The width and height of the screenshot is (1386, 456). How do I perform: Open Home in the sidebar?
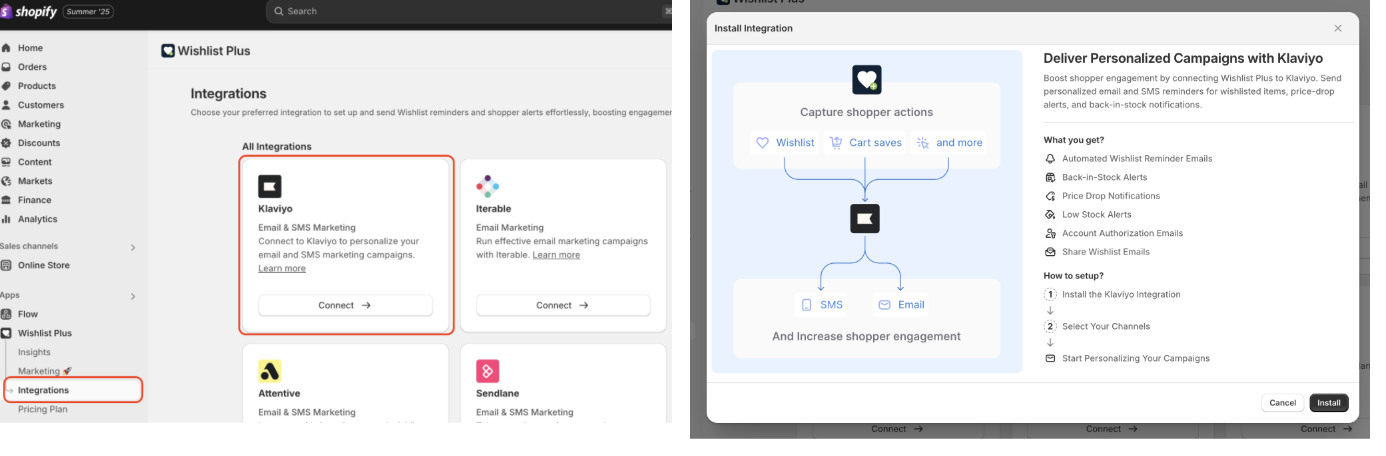click(x=30, y=48)
